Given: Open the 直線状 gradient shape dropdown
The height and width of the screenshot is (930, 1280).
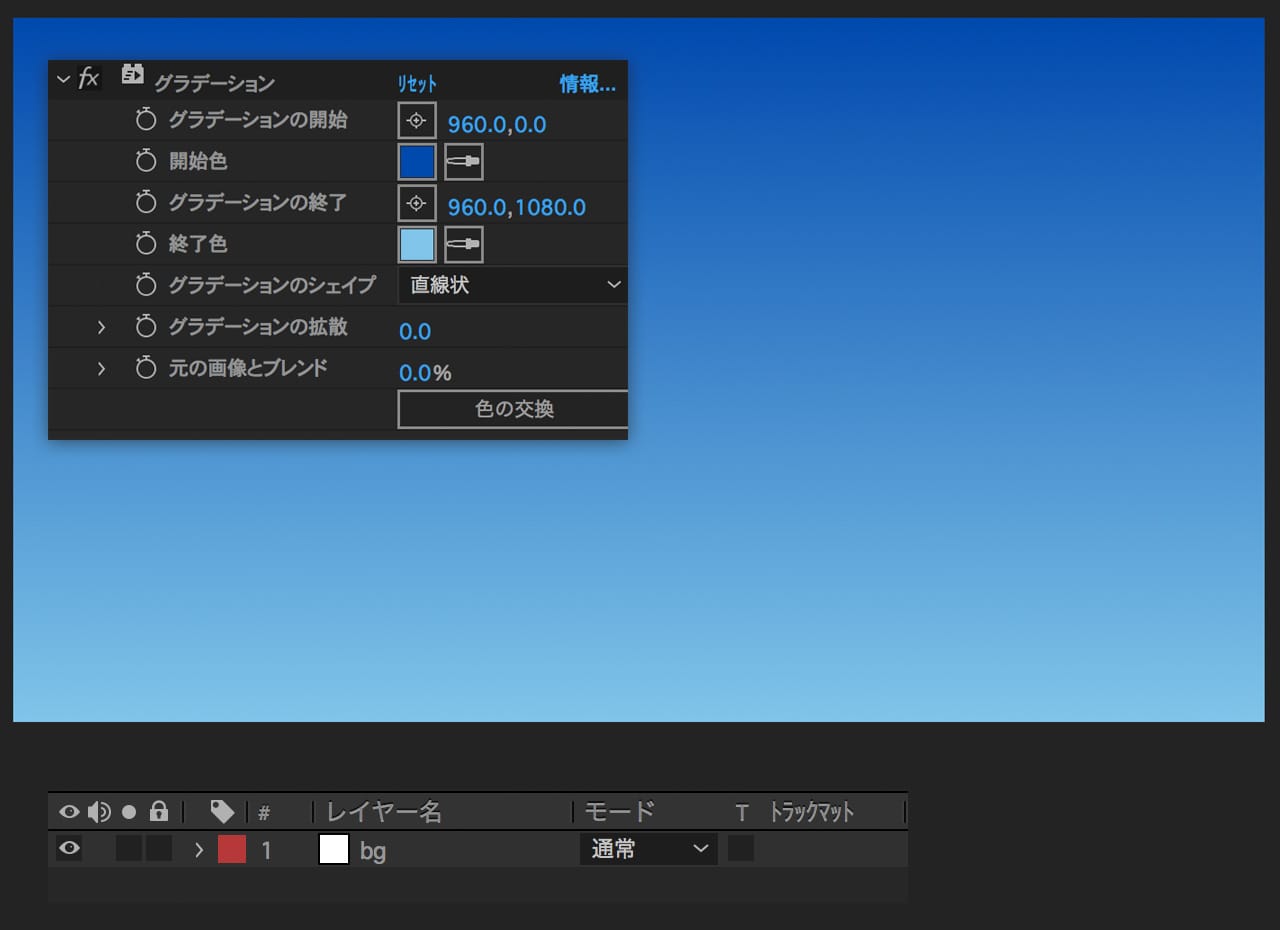Looking at the screenshot, I should tap(514, 286).
